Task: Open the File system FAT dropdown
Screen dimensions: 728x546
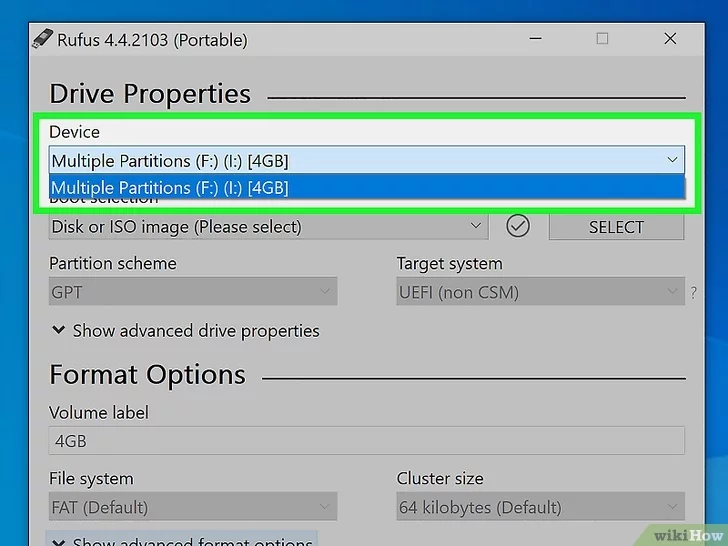Action: pos(193,507)
